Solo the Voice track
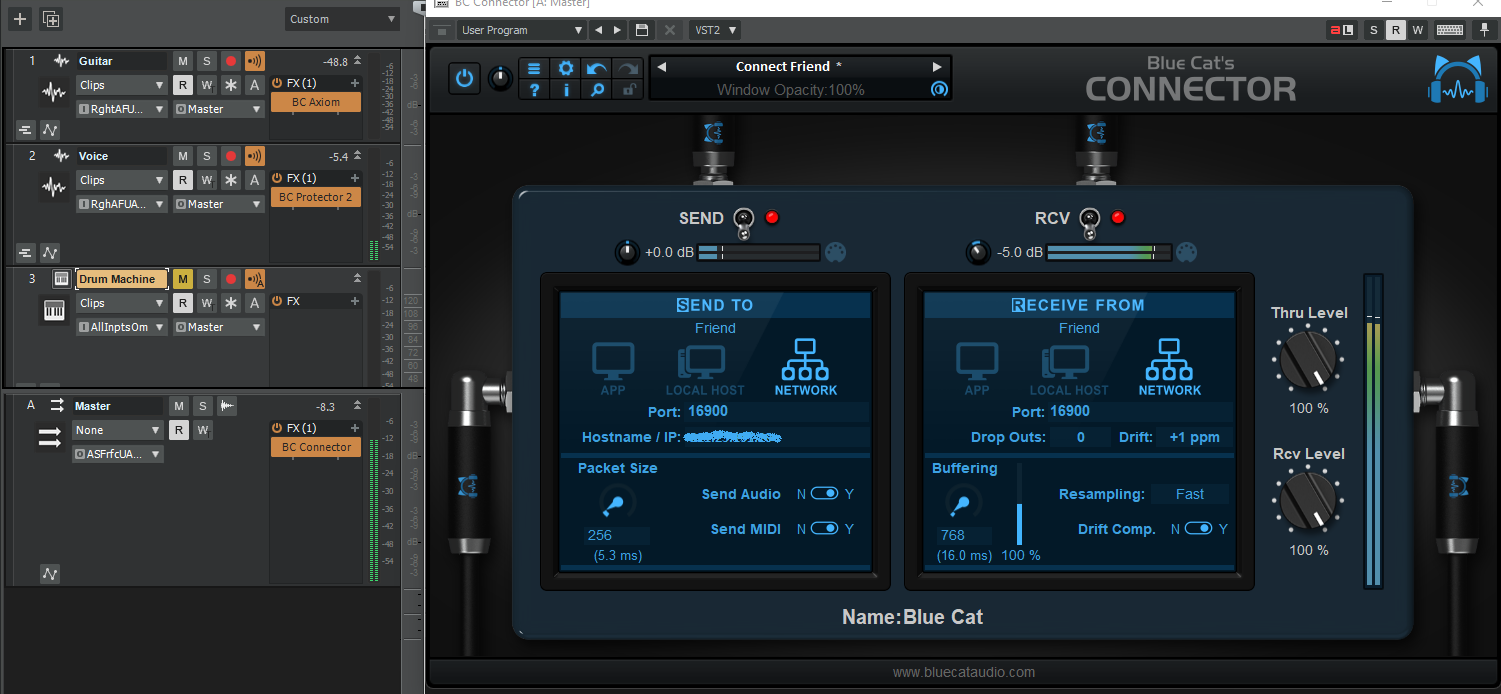Image resolution: width=1501 pixels, height=694 pixels. tap(206, 156)
